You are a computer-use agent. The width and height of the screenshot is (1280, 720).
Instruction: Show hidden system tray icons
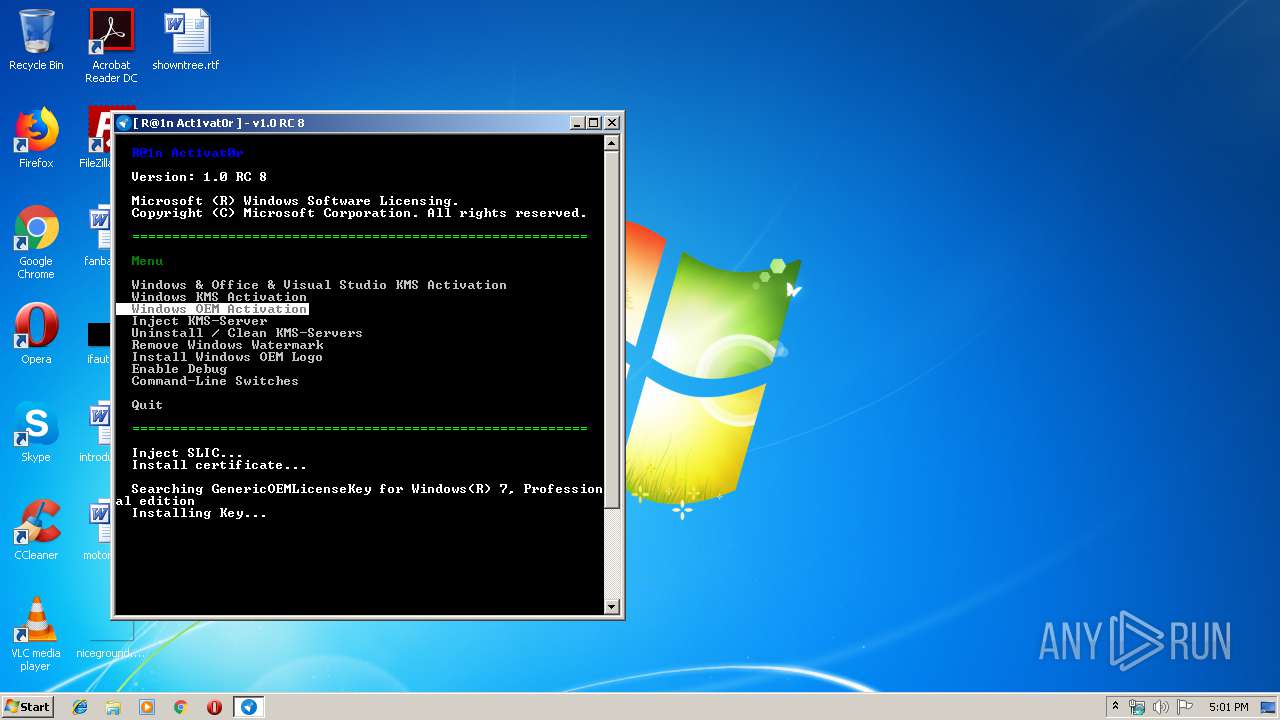pyautogui.click(x=1115, y=707)
